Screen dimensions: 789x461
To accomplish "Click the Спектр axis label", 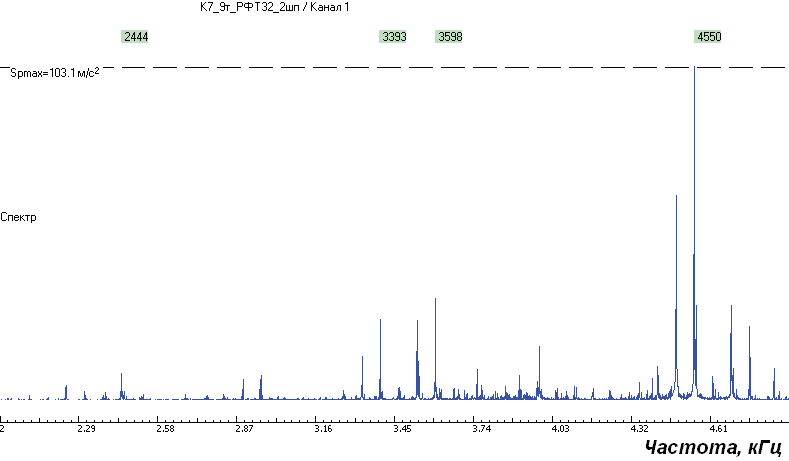I will point(18,217).
